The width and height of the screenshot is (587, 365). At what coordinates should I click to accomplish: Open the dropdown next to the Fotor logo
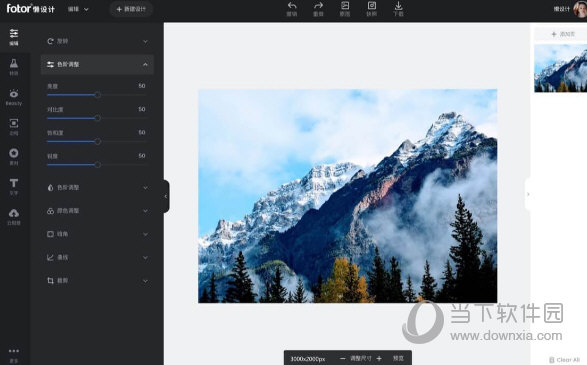tap(78, 9)
